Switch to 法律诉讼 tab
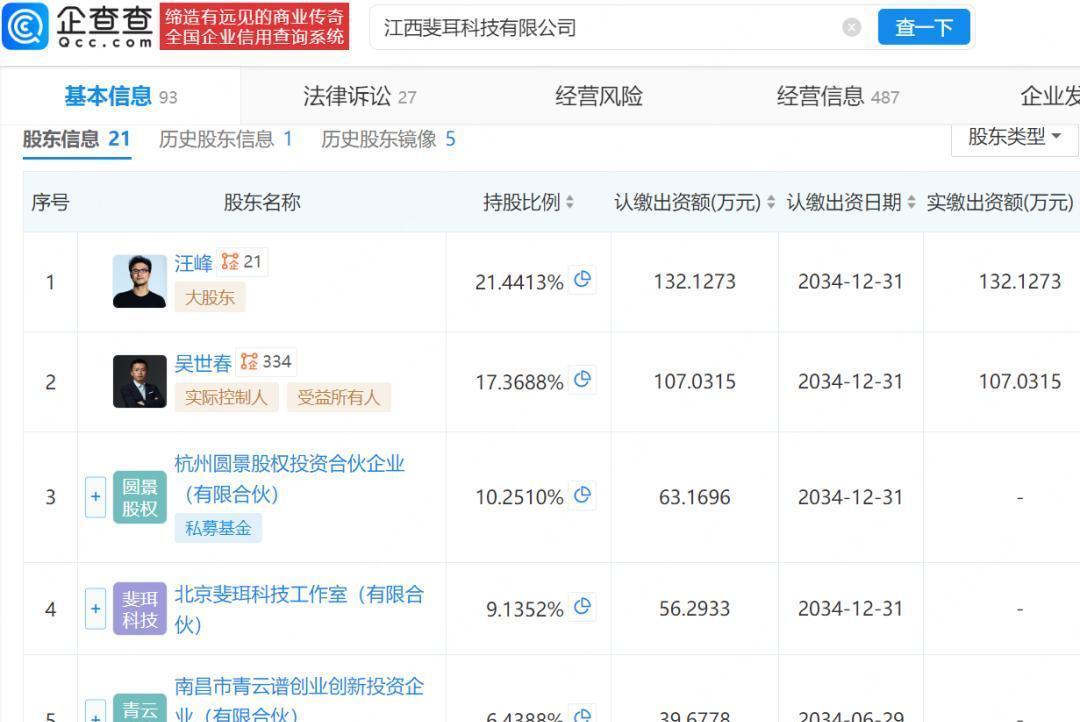Screen dimensions: 1080x722 (x=359, y=97)
